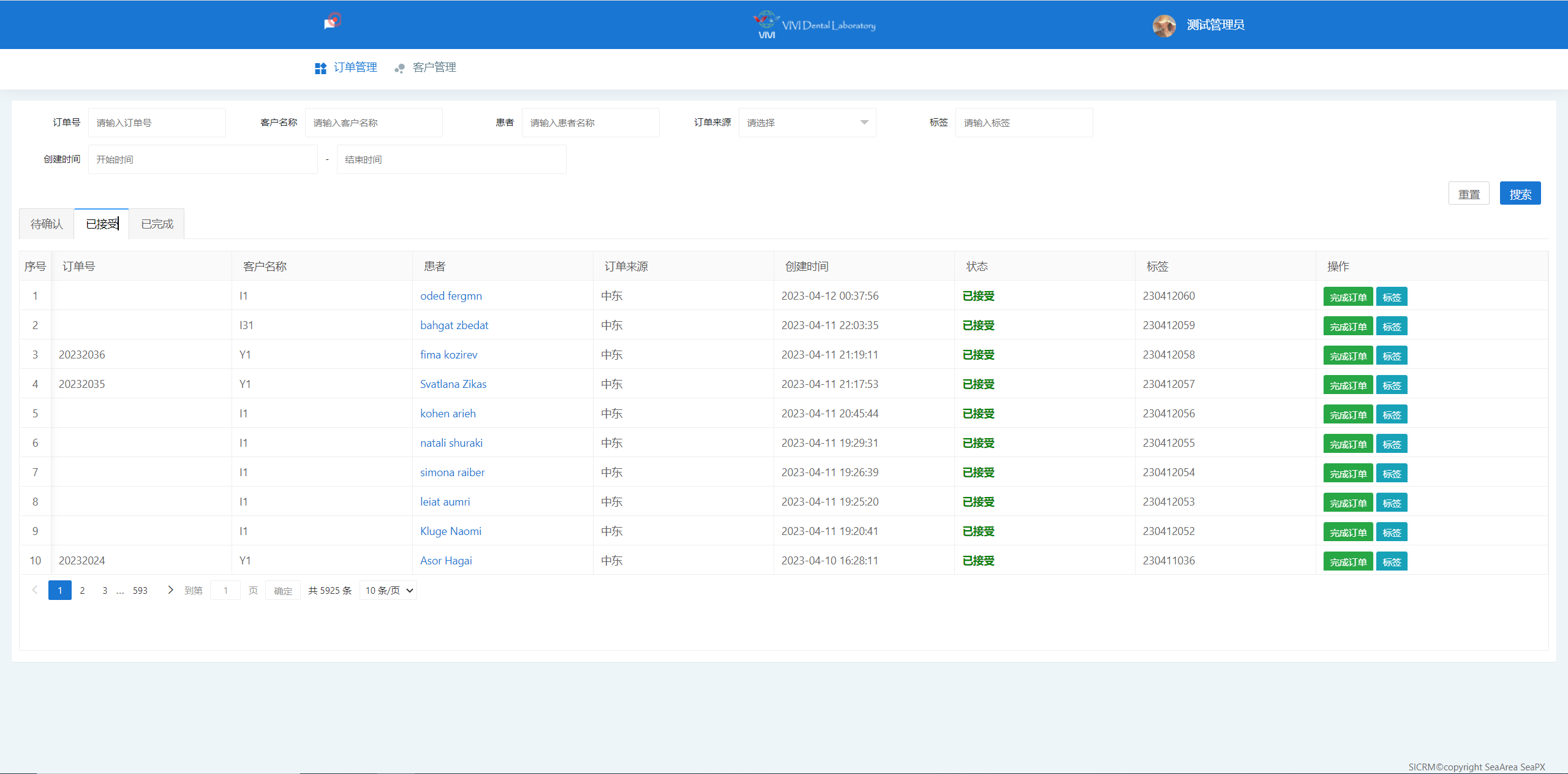Click 标签 button for bahgat zbedat

click(x=1392, y=326)
